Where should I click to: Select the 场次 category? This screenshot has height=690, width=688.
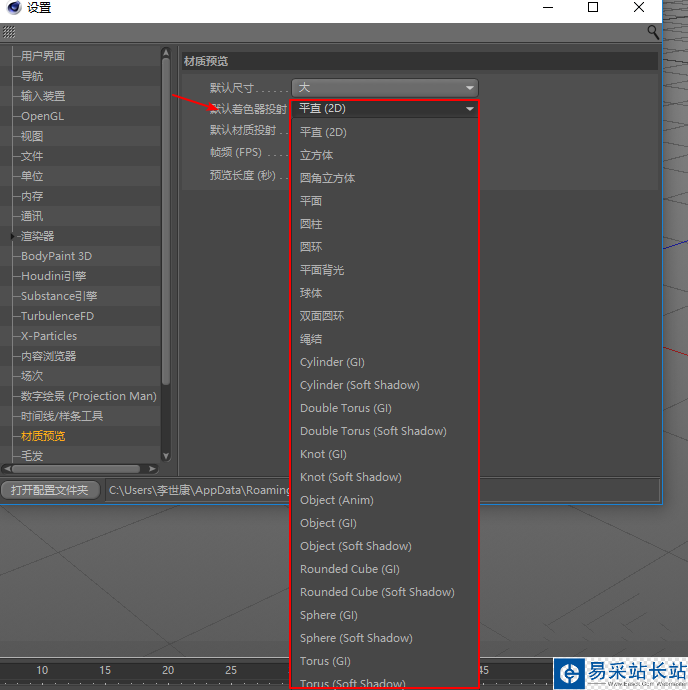(x=32, y=376)
